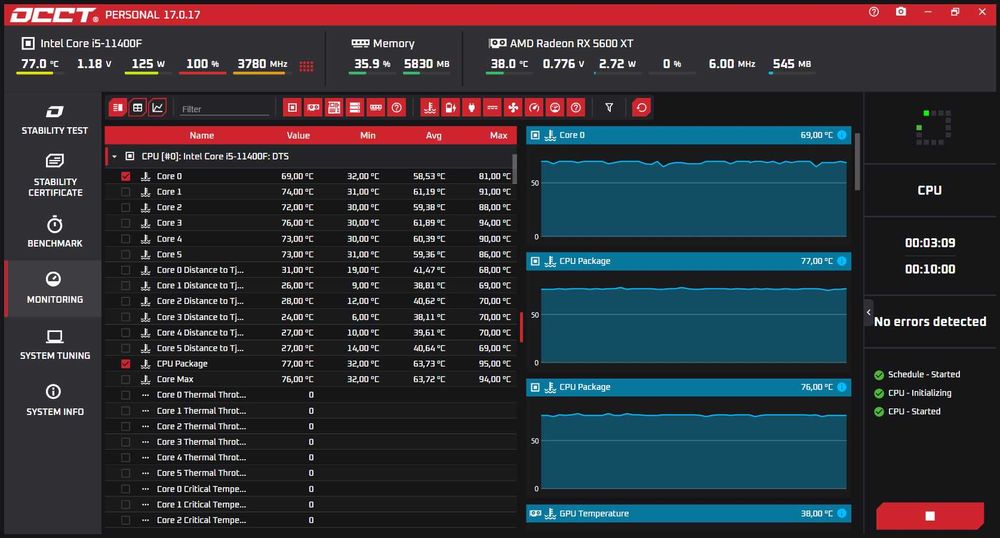Collapse the right test panel with chevron

(x=869, y=312)
